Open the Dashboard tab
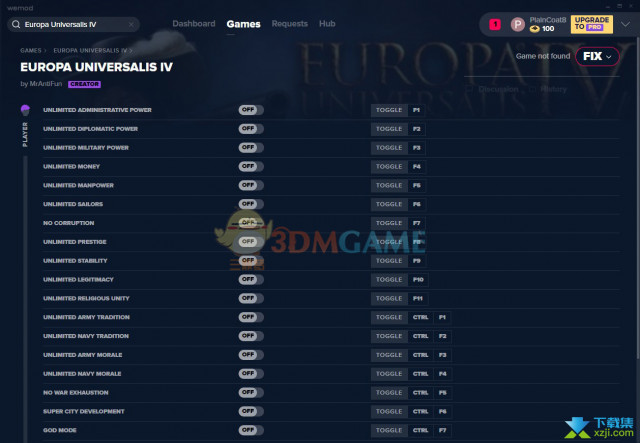The image size is (640, 443). (193, 24)
